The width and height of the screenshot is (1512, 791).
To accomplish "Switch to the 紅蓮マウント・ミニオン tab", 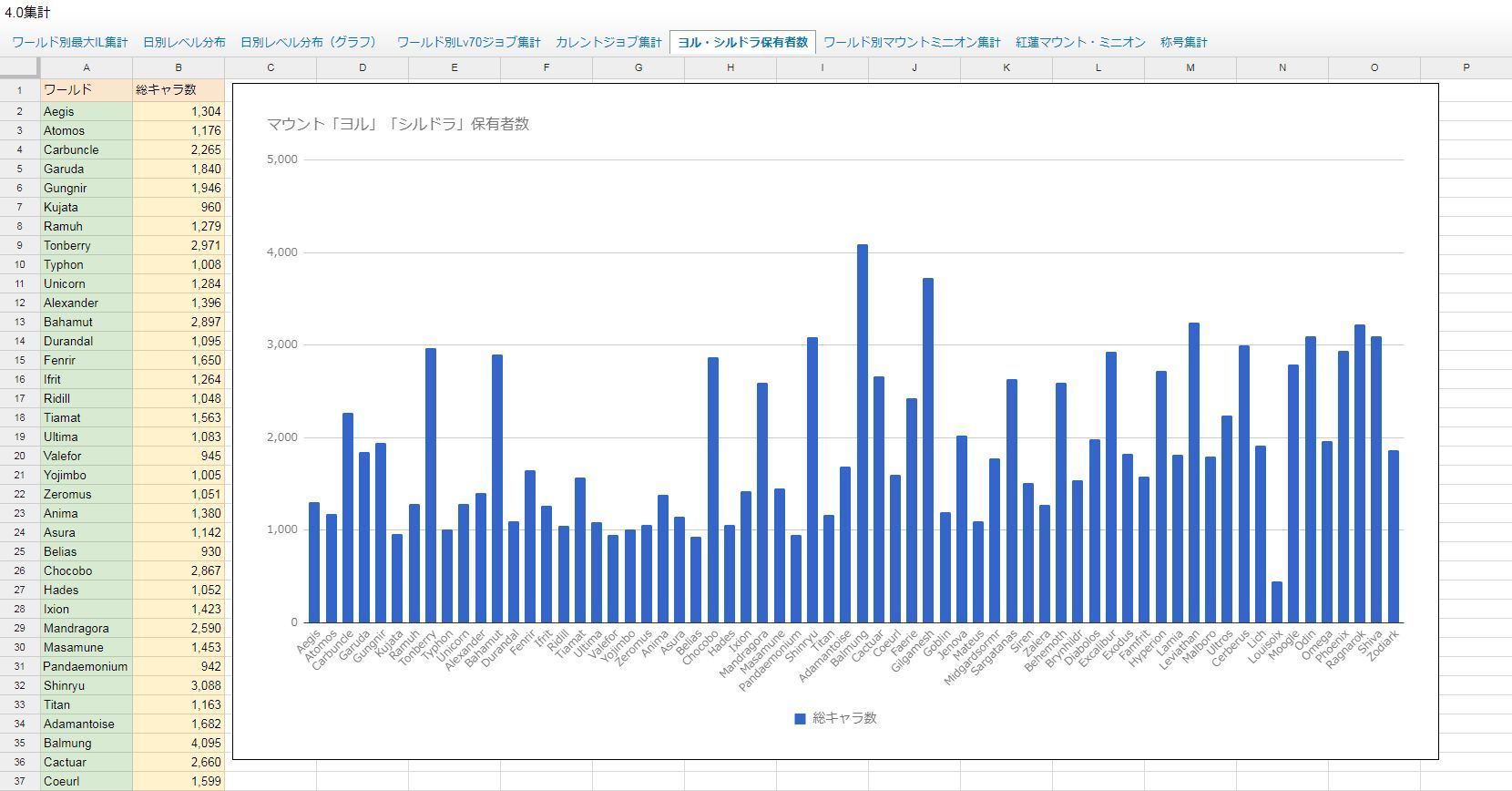I will pos(1080,42).
